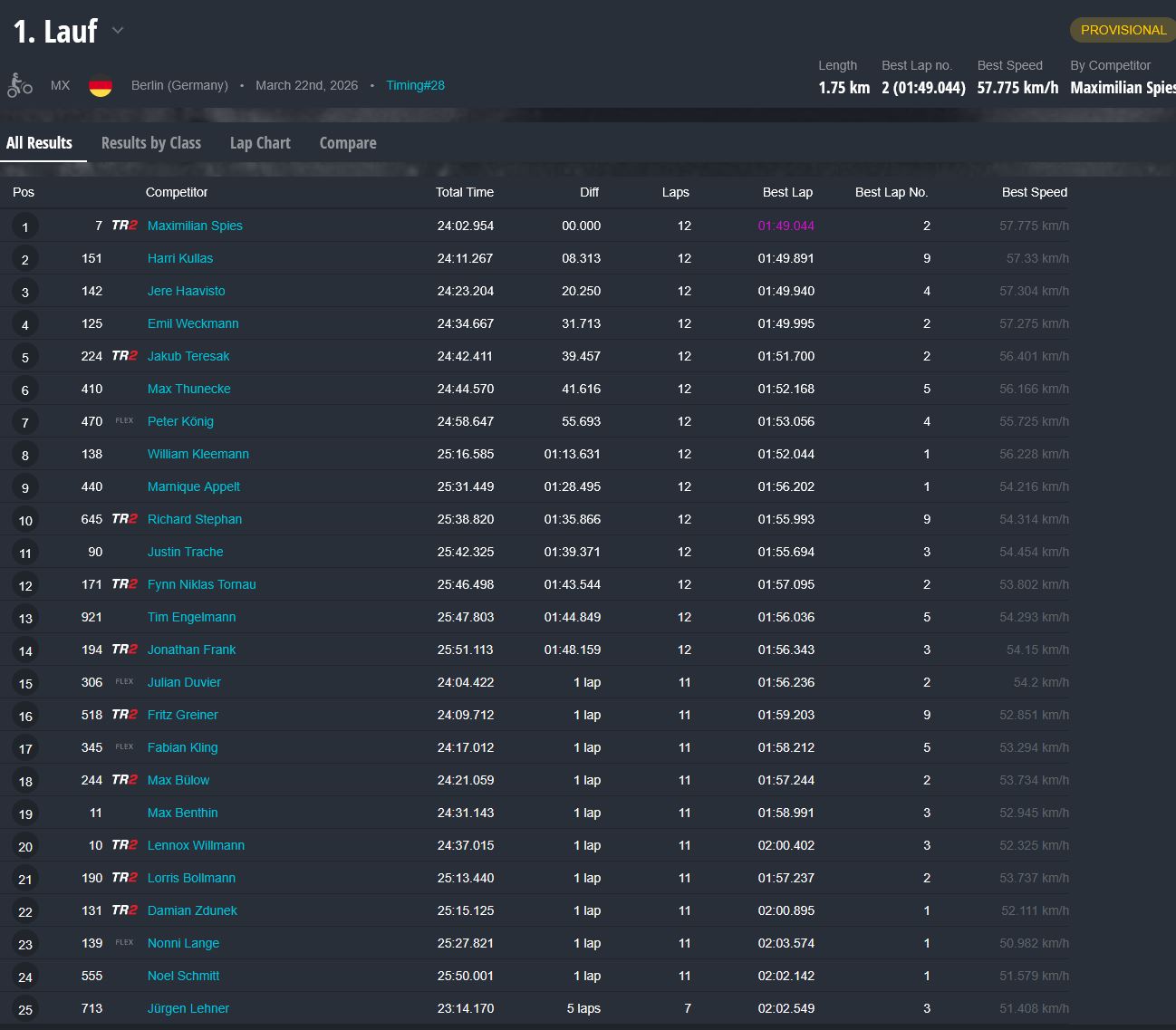The image size is (1176, 1030).
Task: Expand the 1. Lauf session dropdown
Action: click(x=118, y=31)
